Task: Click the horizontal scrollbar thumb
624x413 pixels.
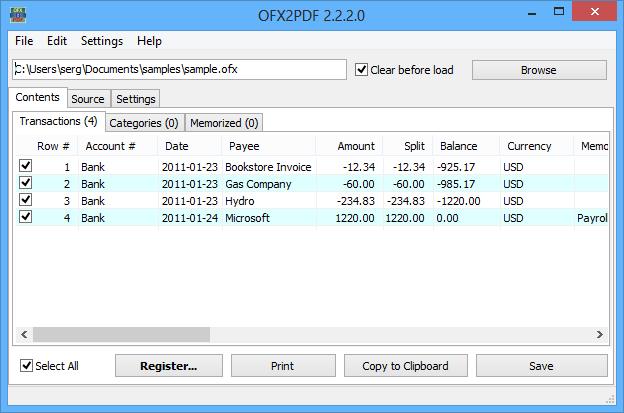Action: [x=121, y=335]
